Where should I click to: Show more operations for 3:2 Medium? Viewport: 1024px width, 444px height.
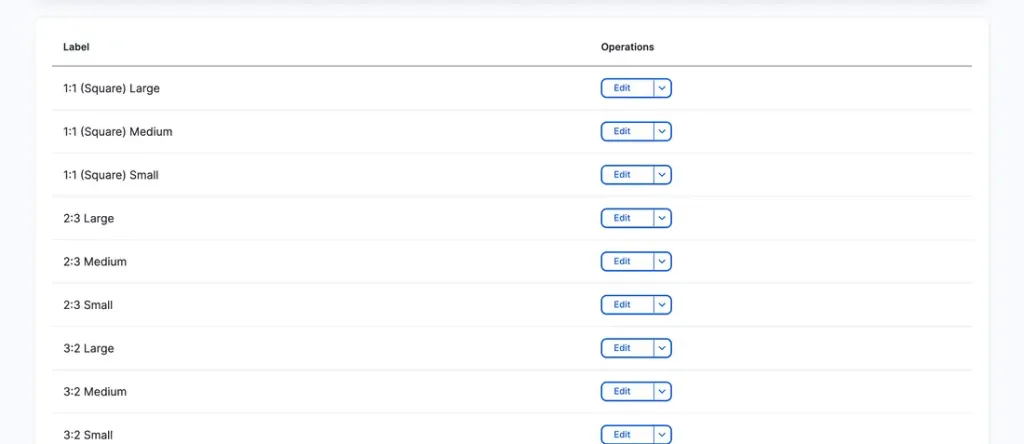pos(662,391)
